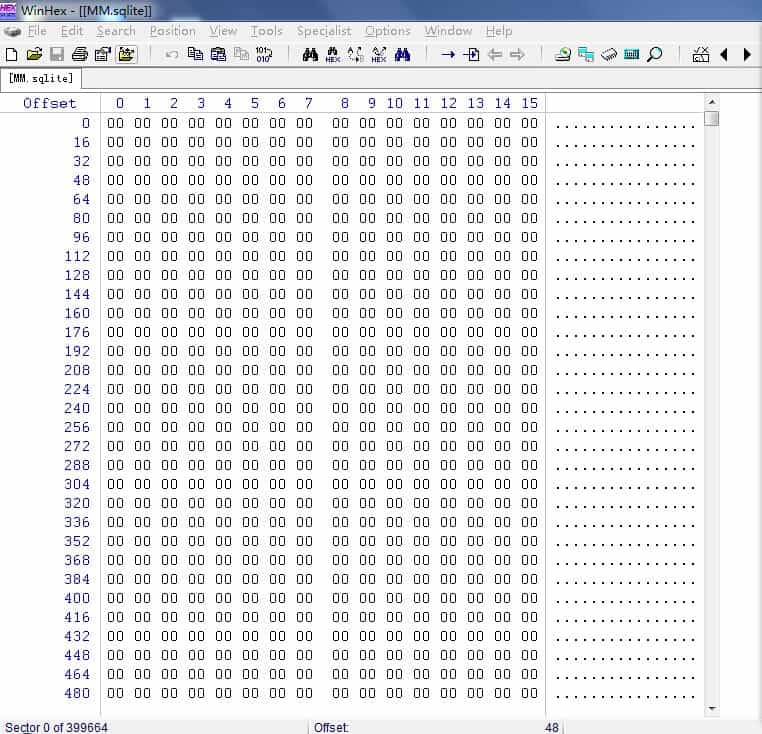The image size is (762, 734).
Task: Open a file with the folder icon
Action: click(34, 54)
